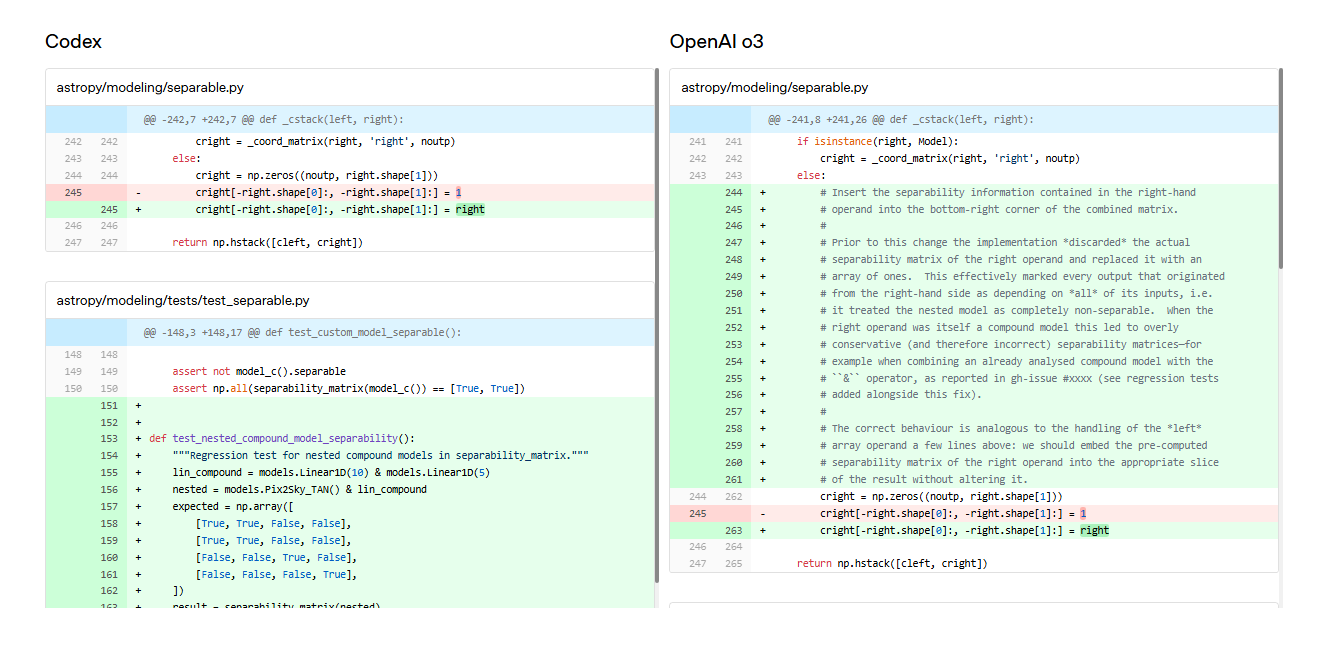Image resolution: width=1335 pixels, height=657 pixels.
Task: Open astropy/modeling/tests/test_separable.py file header
Action: (x=350, y=300)
